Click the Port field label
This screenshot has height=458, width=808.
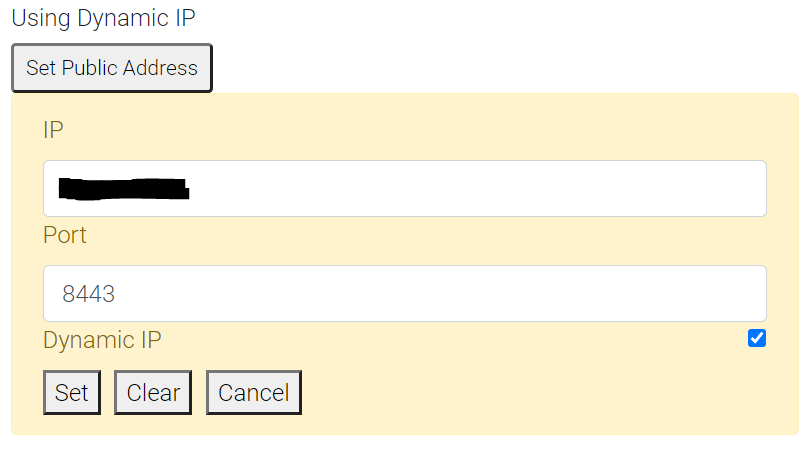pyautogui.click(x=65, y=235)
